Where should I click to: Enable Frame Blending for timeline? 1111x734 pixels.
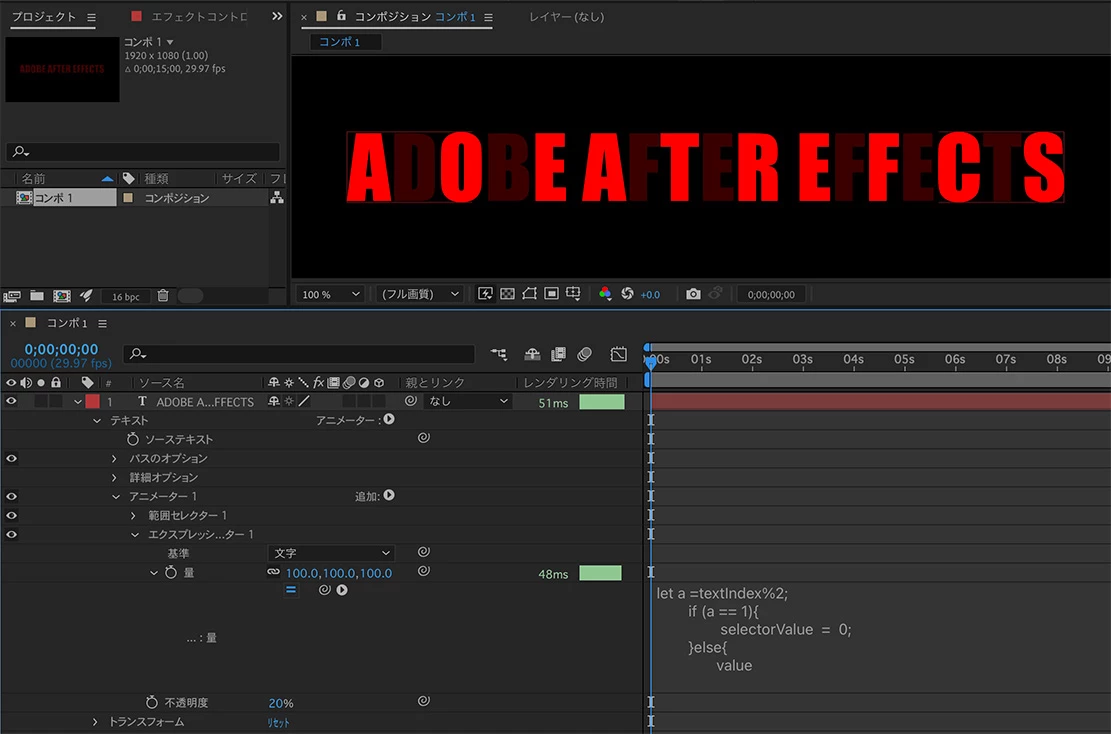558,354
